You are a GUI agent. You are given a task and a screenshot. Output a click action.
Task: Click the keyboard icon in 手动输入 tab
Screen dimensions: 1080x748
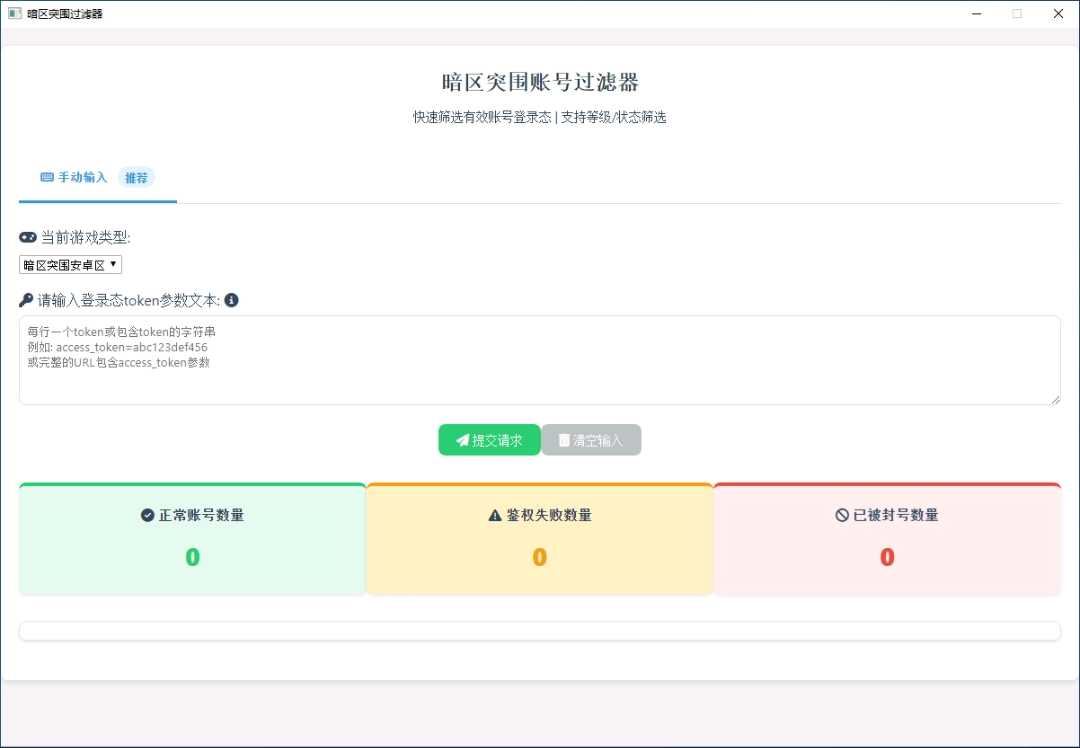pos(47,177)
